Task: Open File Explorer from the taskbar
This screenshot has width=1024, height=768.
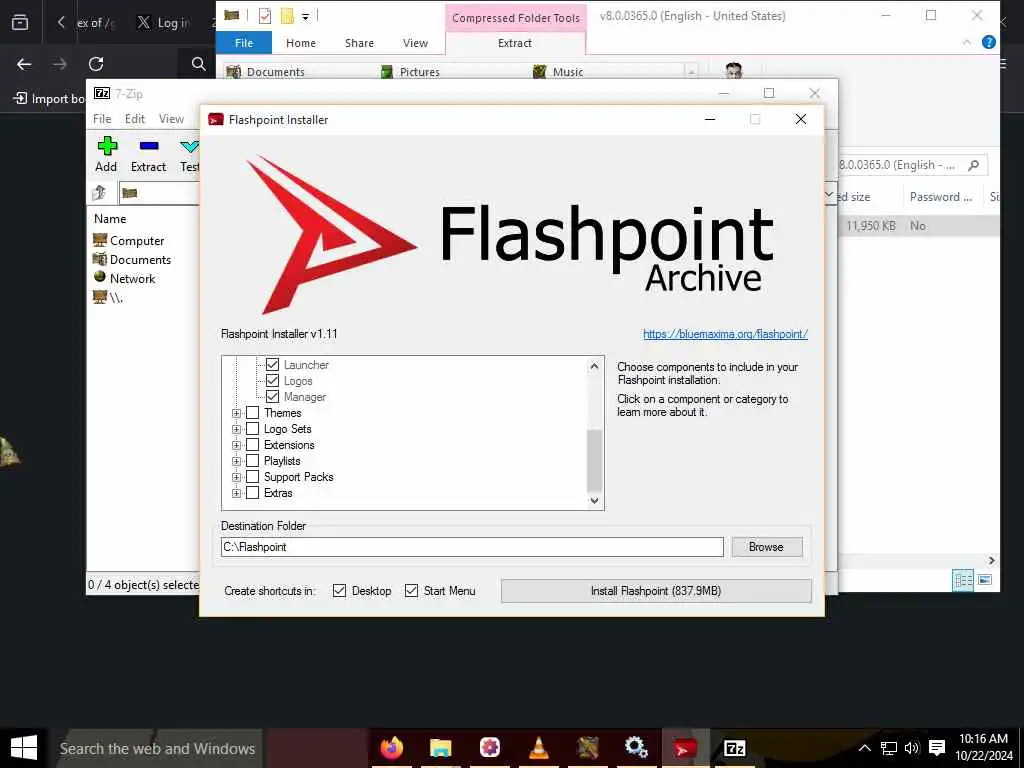Action: (441, 748)
